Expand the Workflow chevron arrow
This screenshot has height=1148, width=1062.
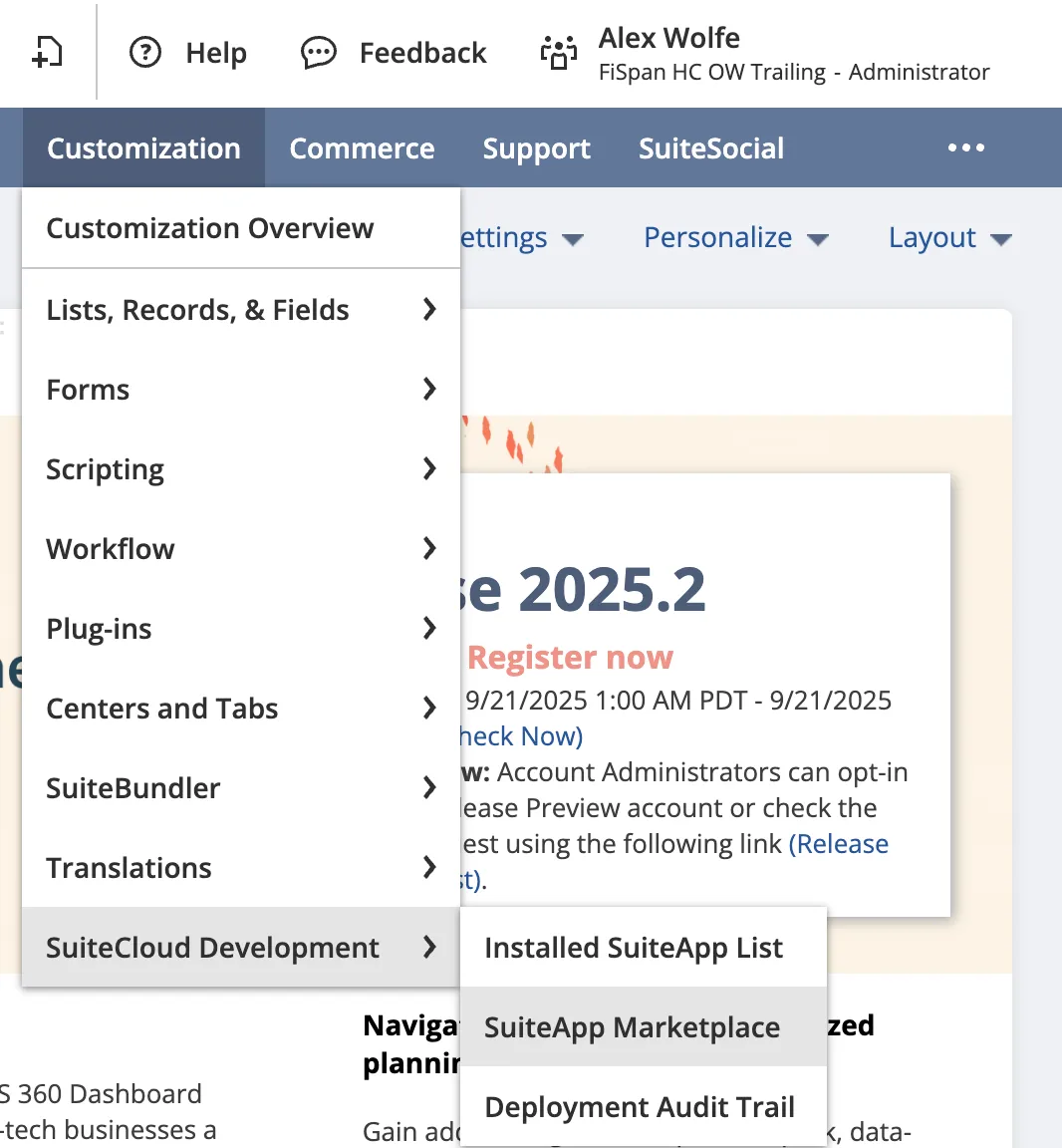(x=429, y=548)
